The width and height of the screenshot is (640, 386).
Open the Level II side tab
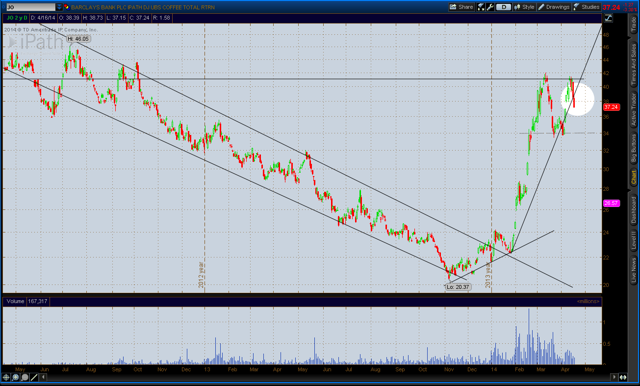[x=633, y=241]
